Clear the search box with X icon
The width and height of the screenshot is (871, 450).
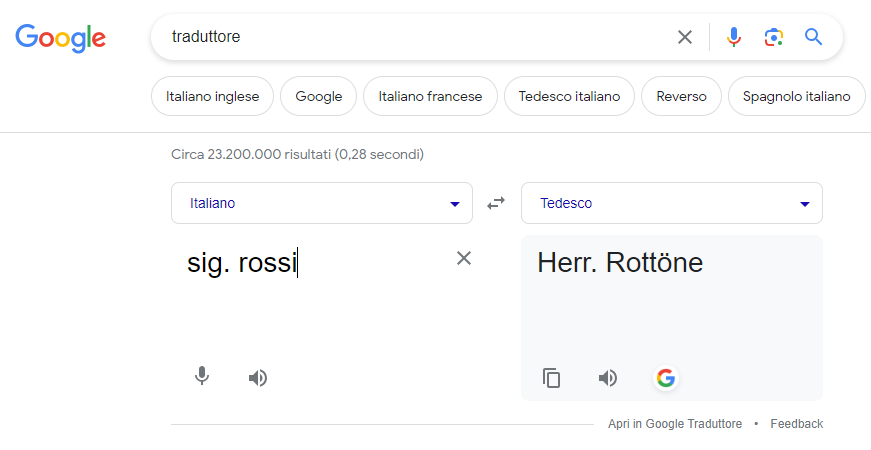tap(685, 37)
